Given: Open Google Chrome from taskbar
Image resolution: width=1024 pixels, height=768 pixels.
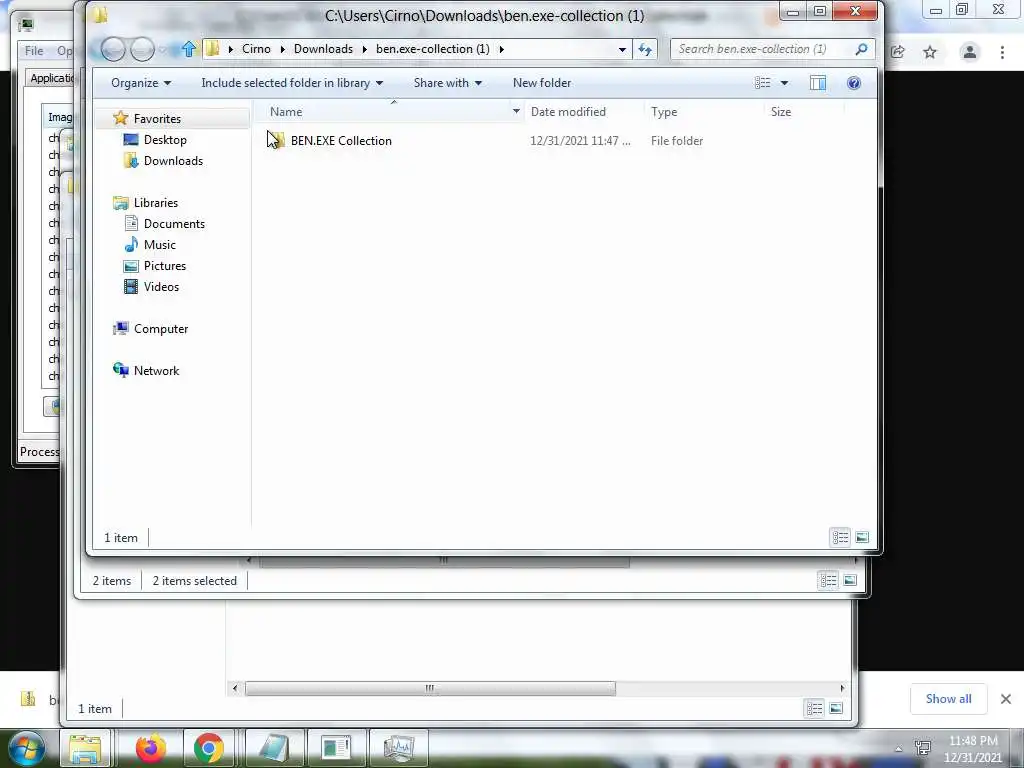Looking at the screenshot, I should click(x=208, y=748).
